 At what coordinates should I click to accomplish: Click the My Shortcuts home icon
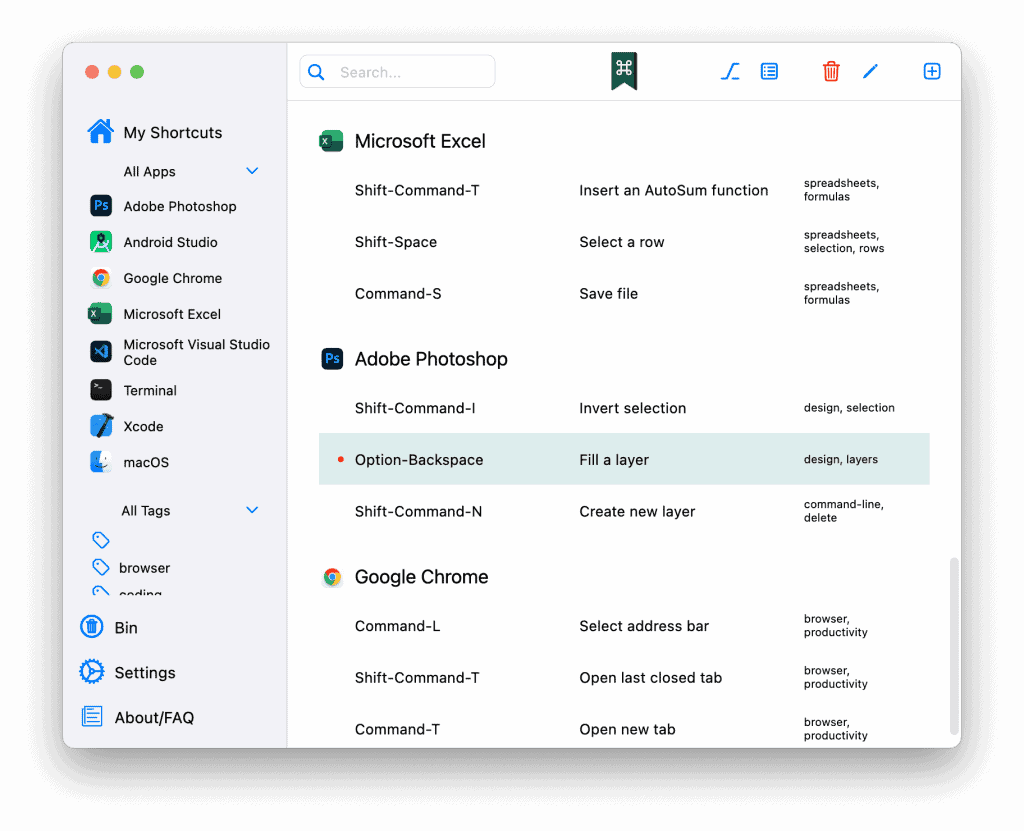(101, 131)
